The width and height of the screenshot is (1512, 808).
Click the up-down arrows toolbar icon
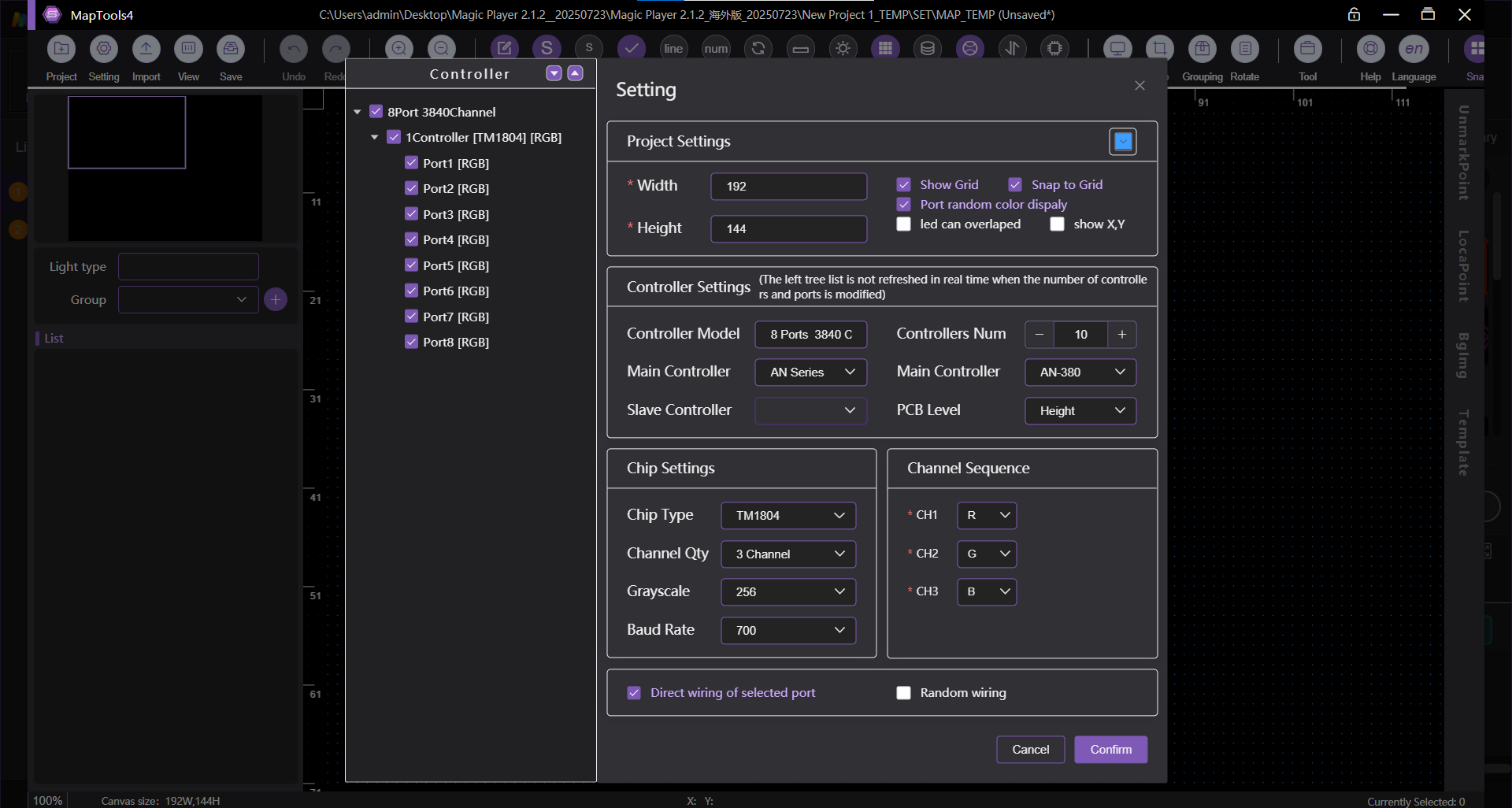(x=1013, y=48)
